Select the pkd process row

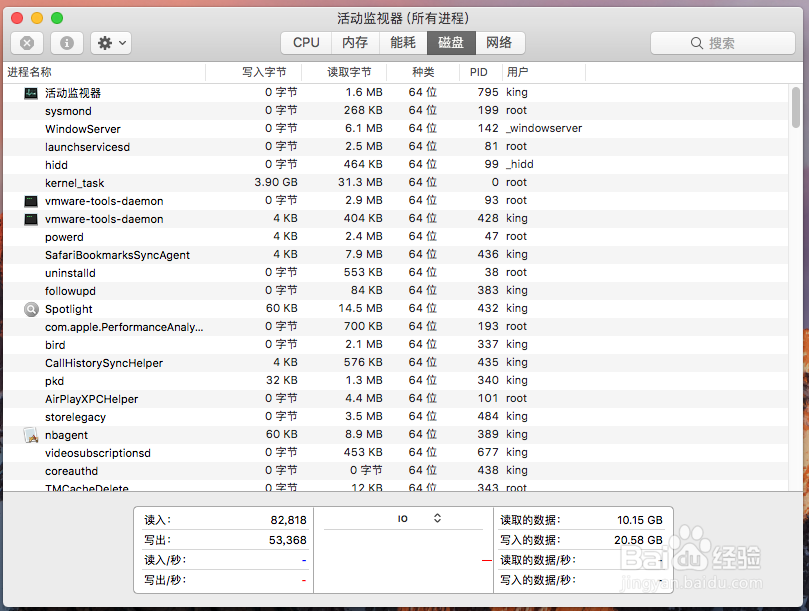point(396,381)
